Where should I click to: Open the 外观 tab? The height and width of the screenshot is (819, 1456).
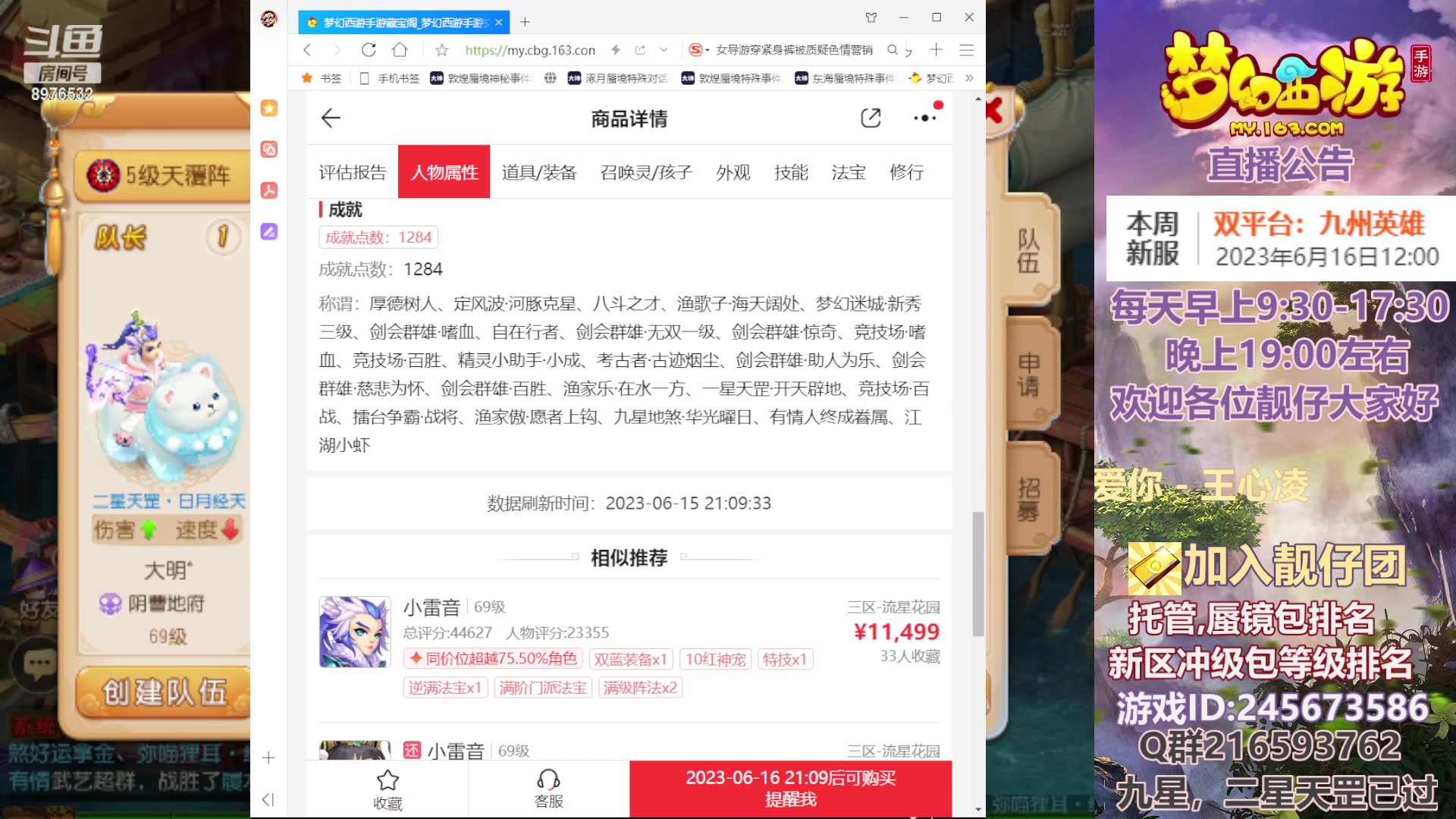733,172
